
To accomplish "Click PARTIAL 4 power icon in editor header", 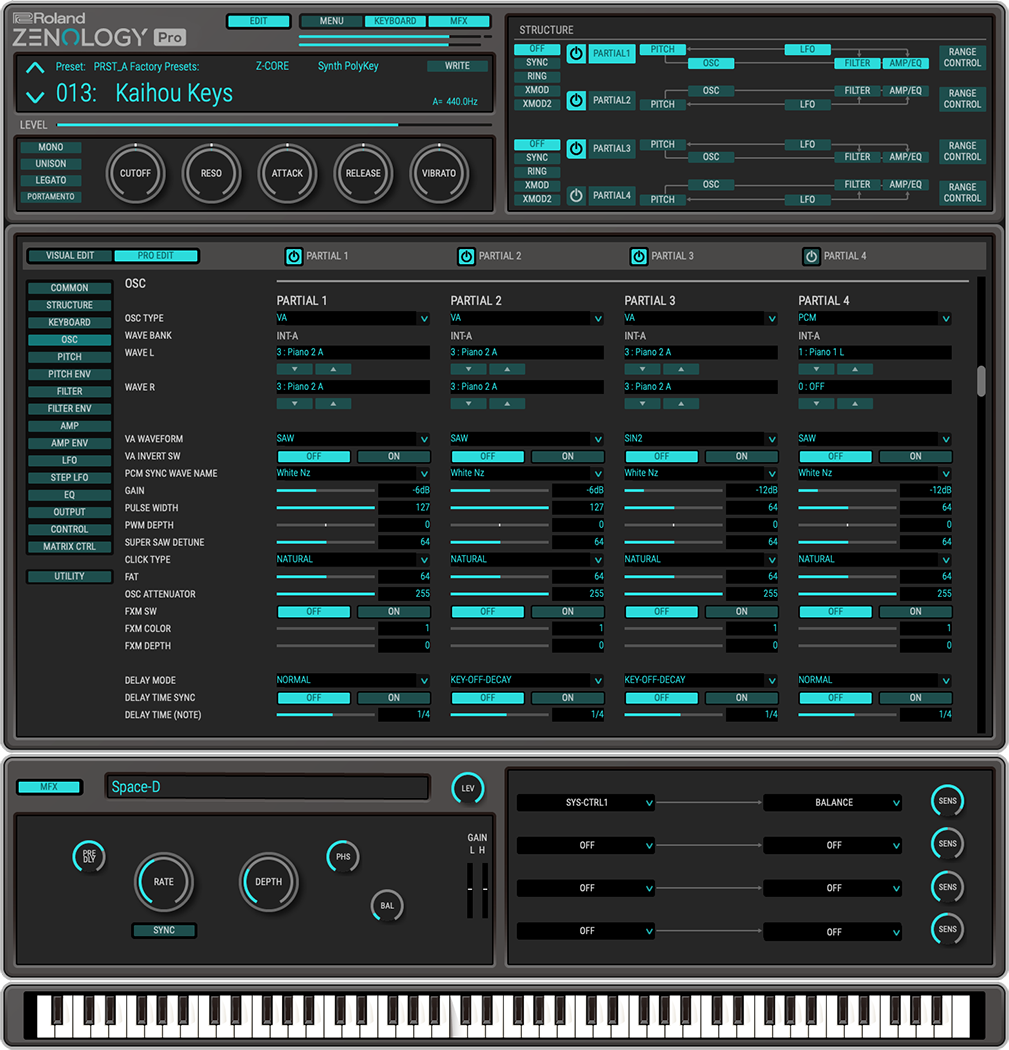I will pos(811,256).
